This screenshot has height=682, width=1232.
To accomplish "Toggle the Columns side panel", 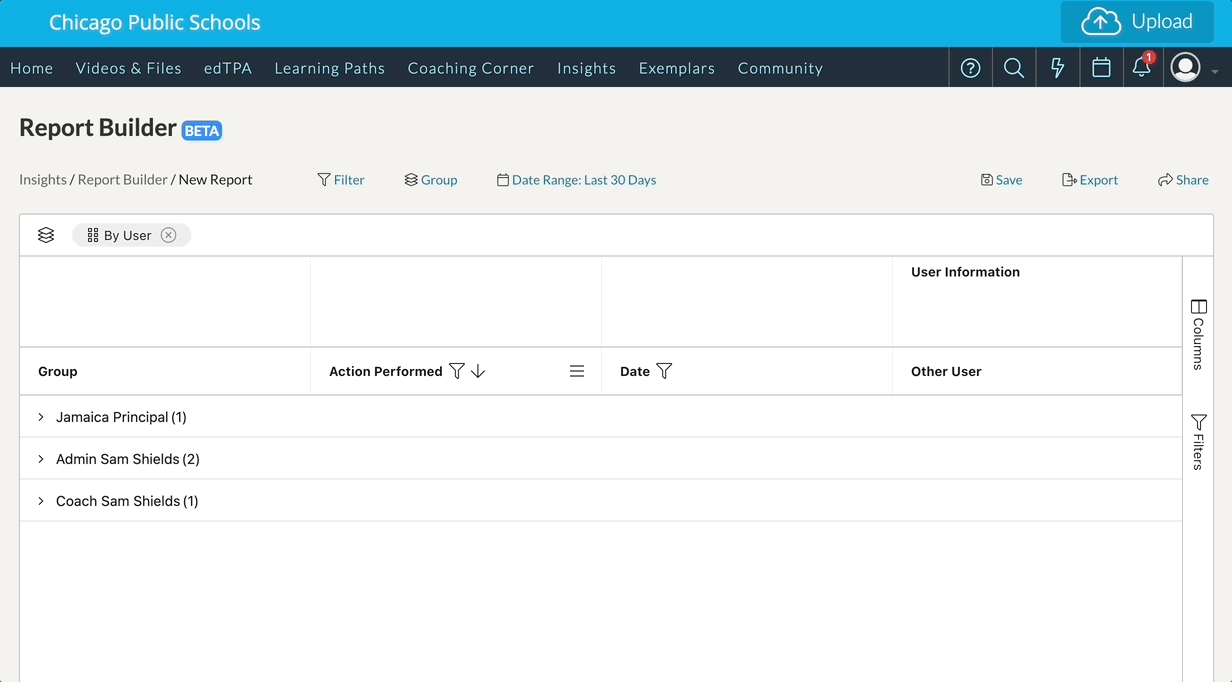I will point(1198,335).
